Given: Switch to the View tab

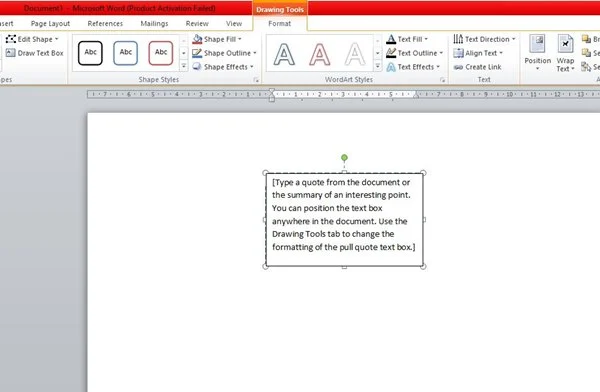Looking at the screenshot, I should point(234,23).
